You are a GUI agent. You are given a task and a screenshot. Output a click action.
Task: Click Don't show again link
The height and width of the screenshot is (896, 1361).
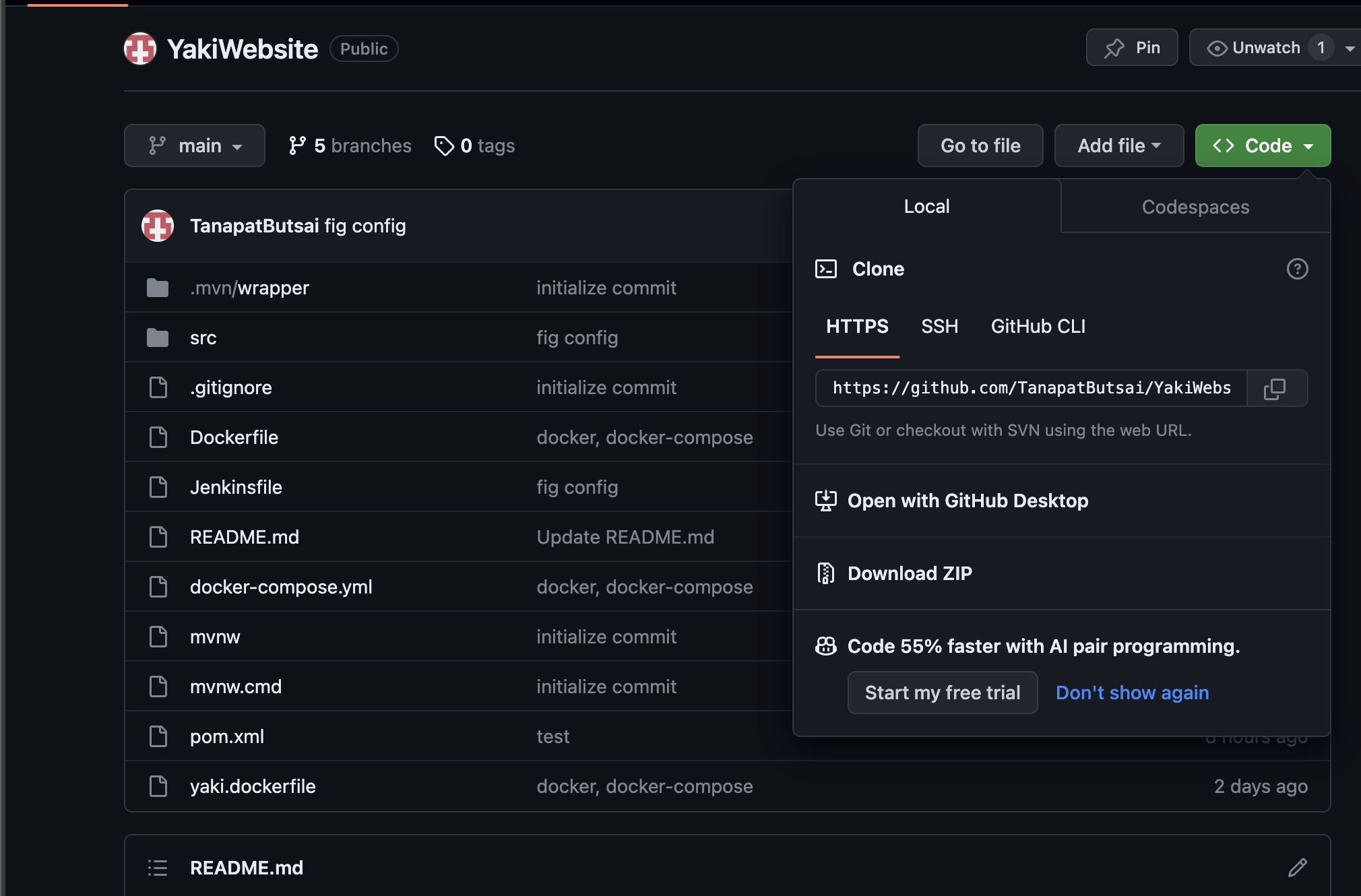click(x=1132, y=693)
